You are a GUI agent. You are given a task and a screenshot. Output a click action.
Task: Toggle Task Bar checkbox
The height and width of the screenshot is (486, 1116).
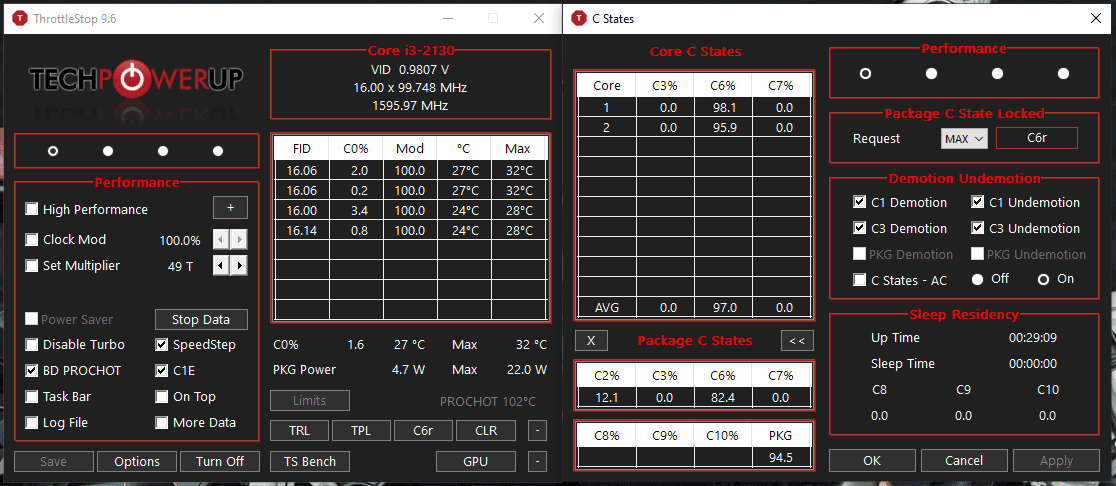click(31, 396)
